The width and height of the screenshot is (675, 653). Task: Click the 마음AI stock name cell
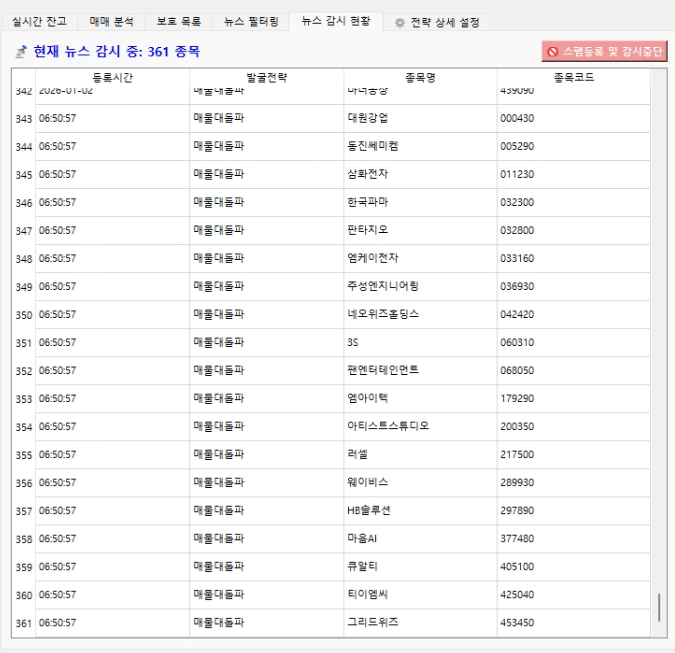point(420,538)
